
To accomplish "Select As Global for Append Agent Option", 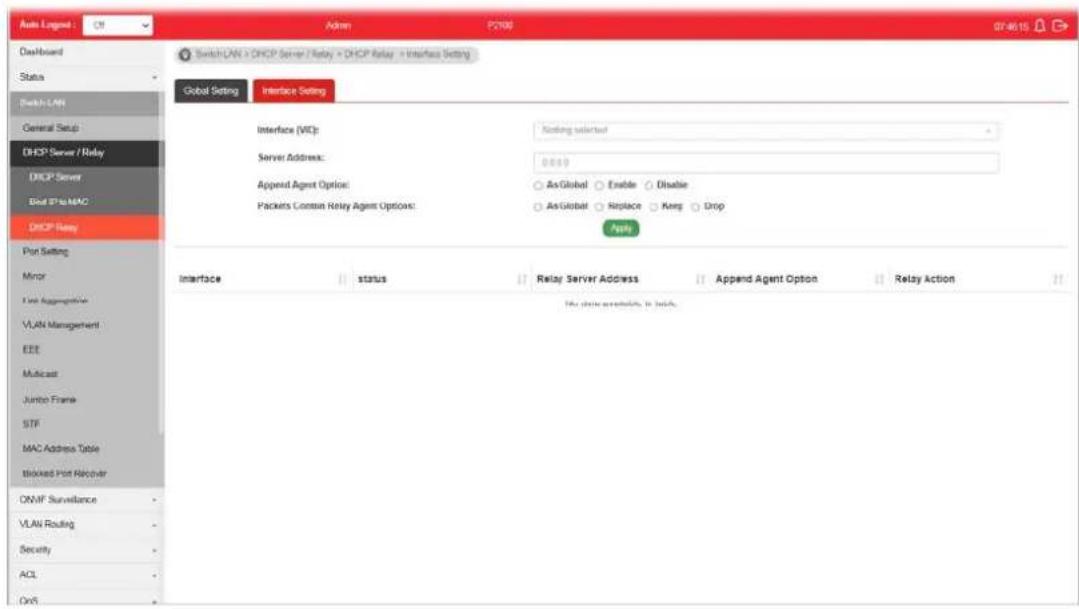I will tap(538, 185).
